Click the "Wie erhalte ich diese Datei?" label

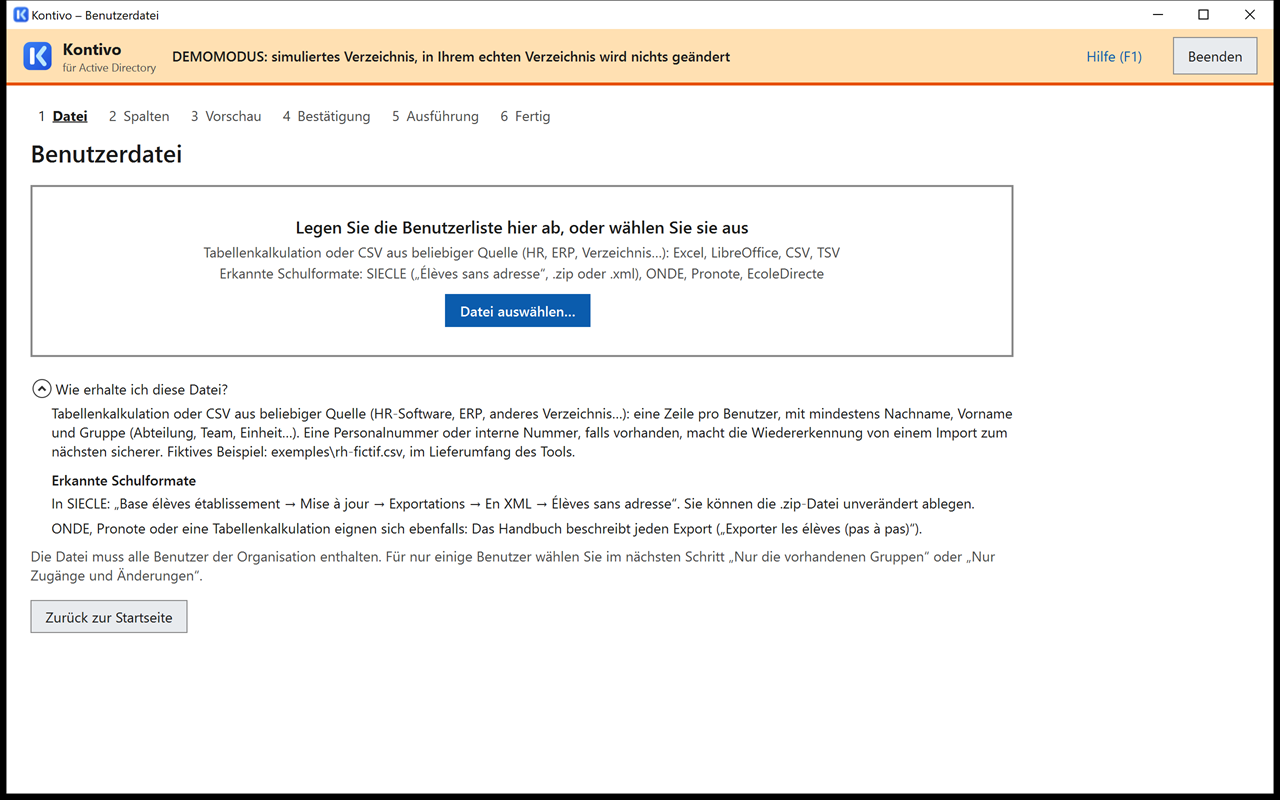tap(142, 389)
